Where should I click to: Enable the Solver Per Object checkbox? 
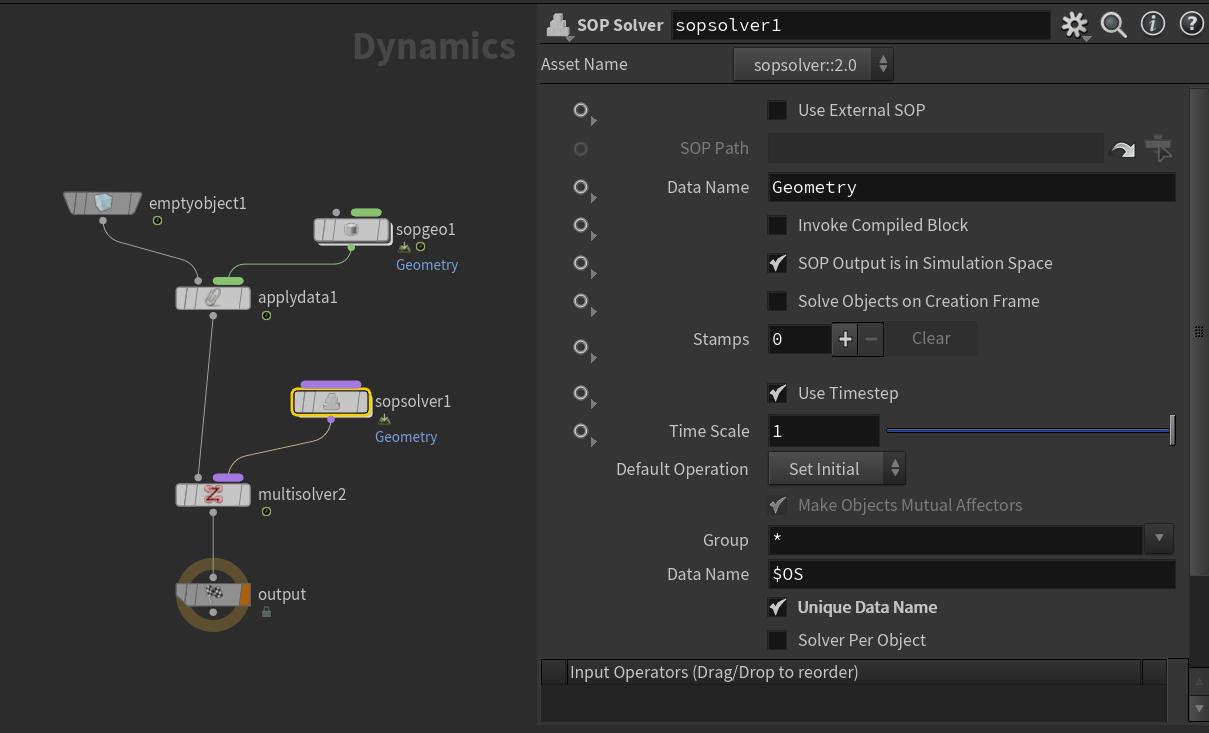tap(777, 640)
